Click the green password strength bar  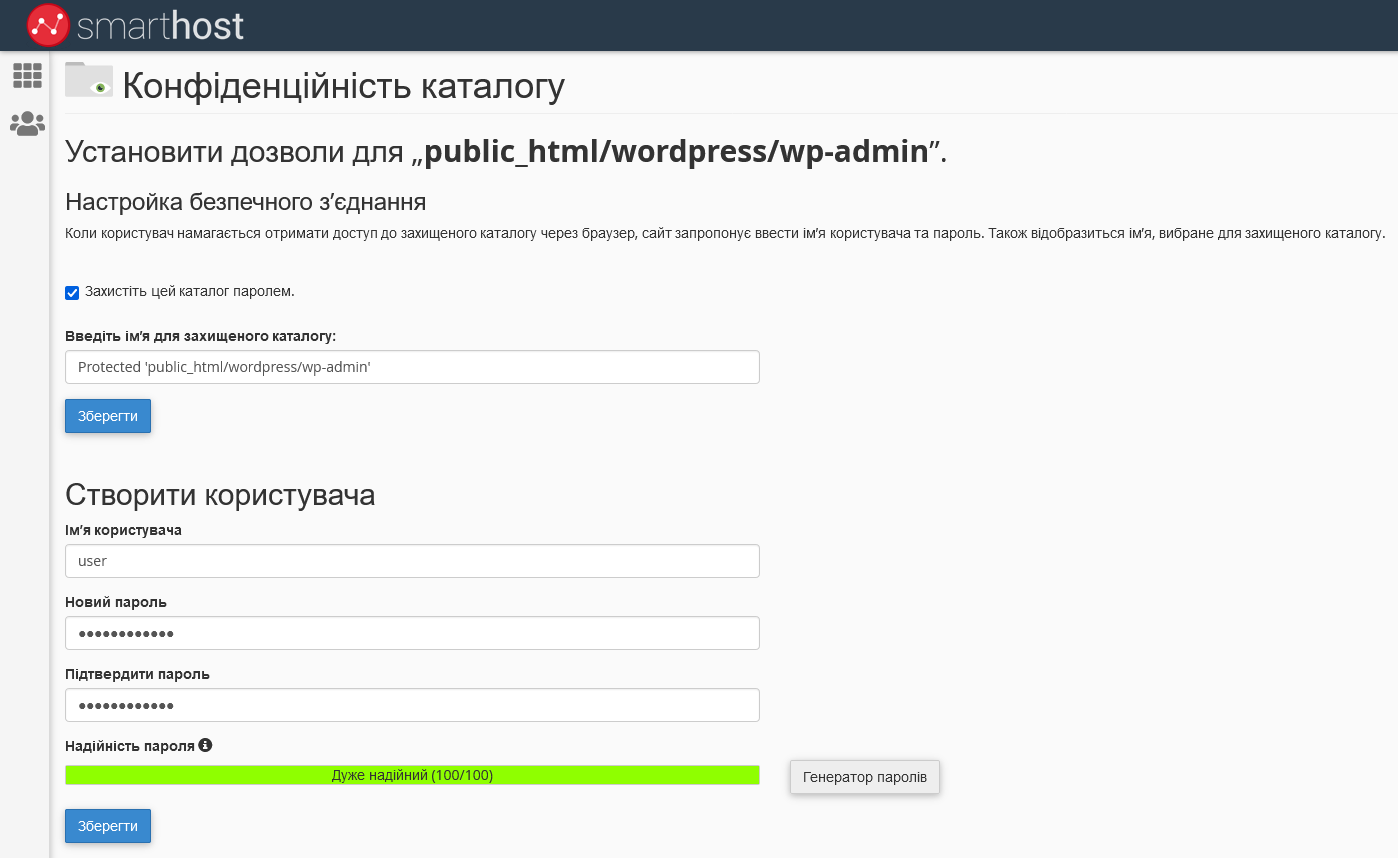(x=412, y=775)
